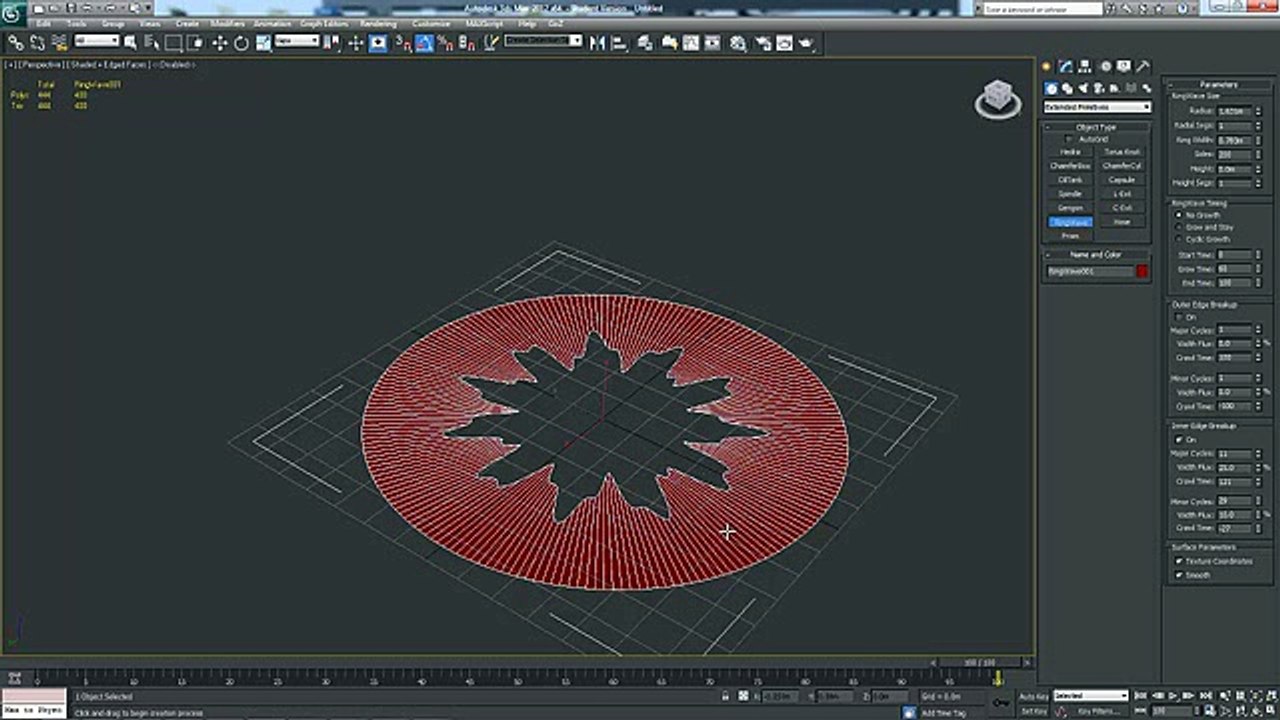1280x720 pixels.
Task: Click the Align tool icon
Action: point(619,43)
